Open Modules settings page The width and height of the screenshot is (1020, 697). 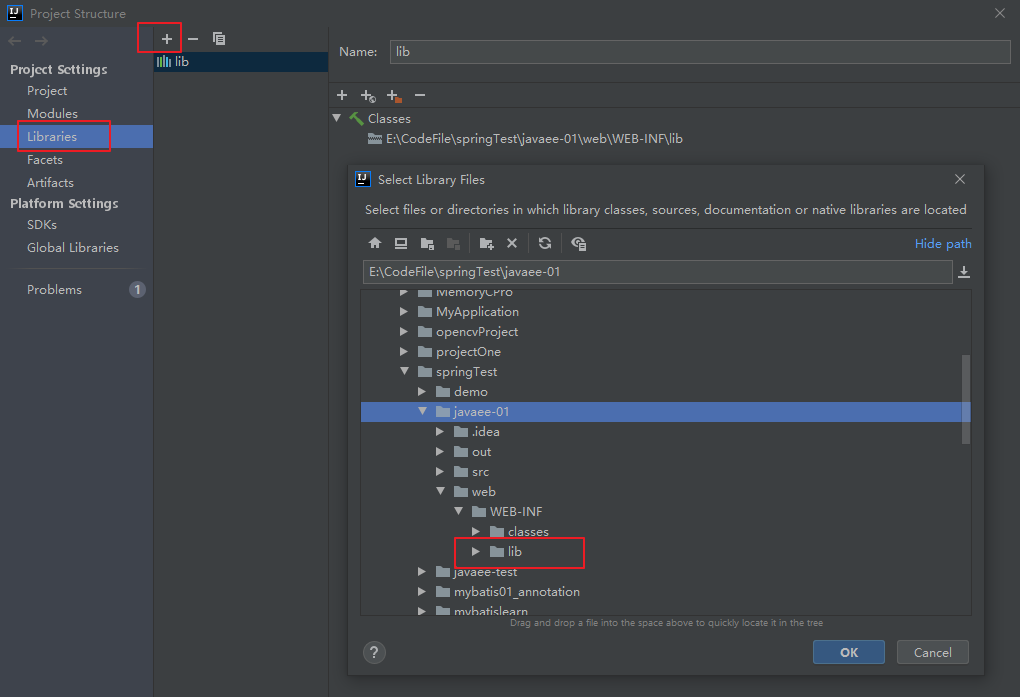tap(52, 114)
